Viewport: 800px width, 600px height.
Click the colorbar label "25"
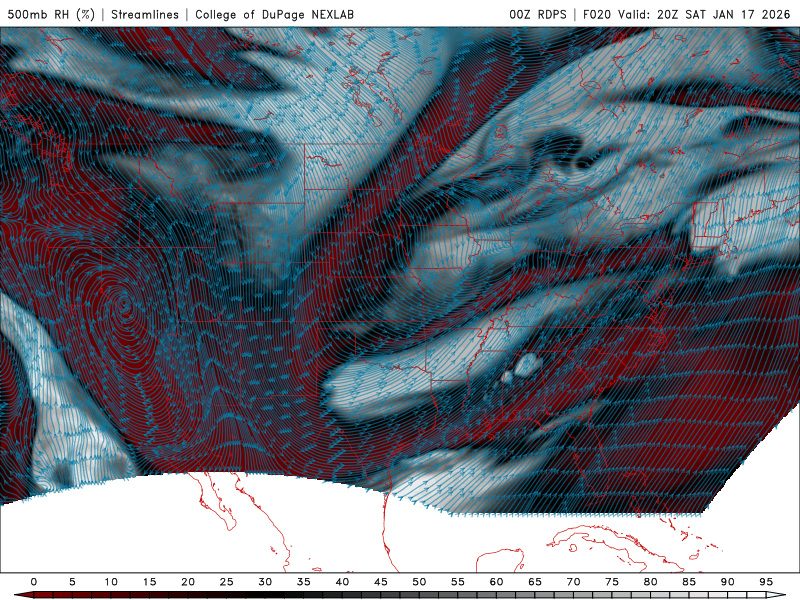pos(227,582)
